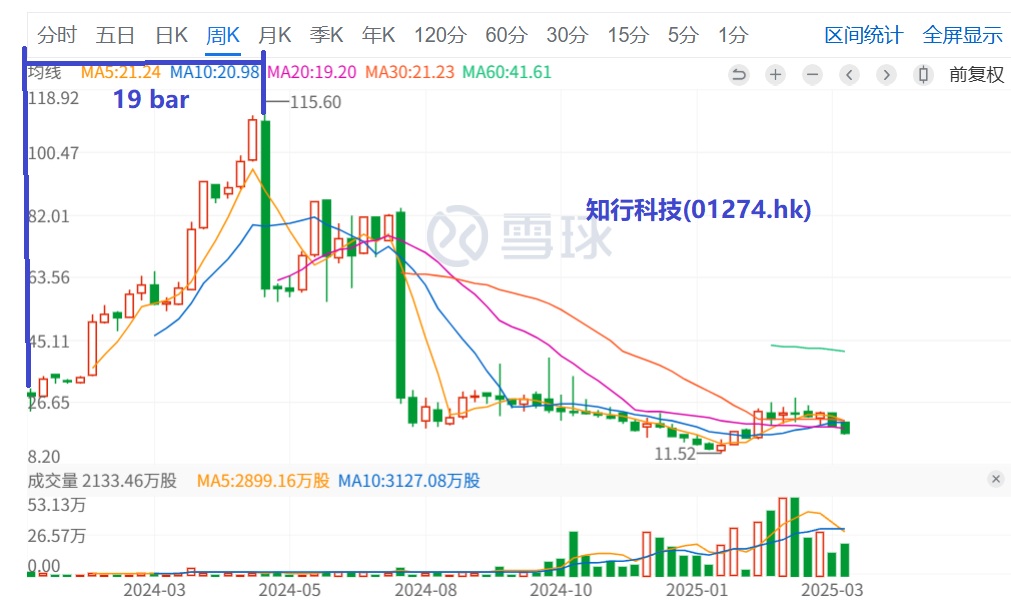Click the undo/reset chart arrow icon

pos(739,75)
